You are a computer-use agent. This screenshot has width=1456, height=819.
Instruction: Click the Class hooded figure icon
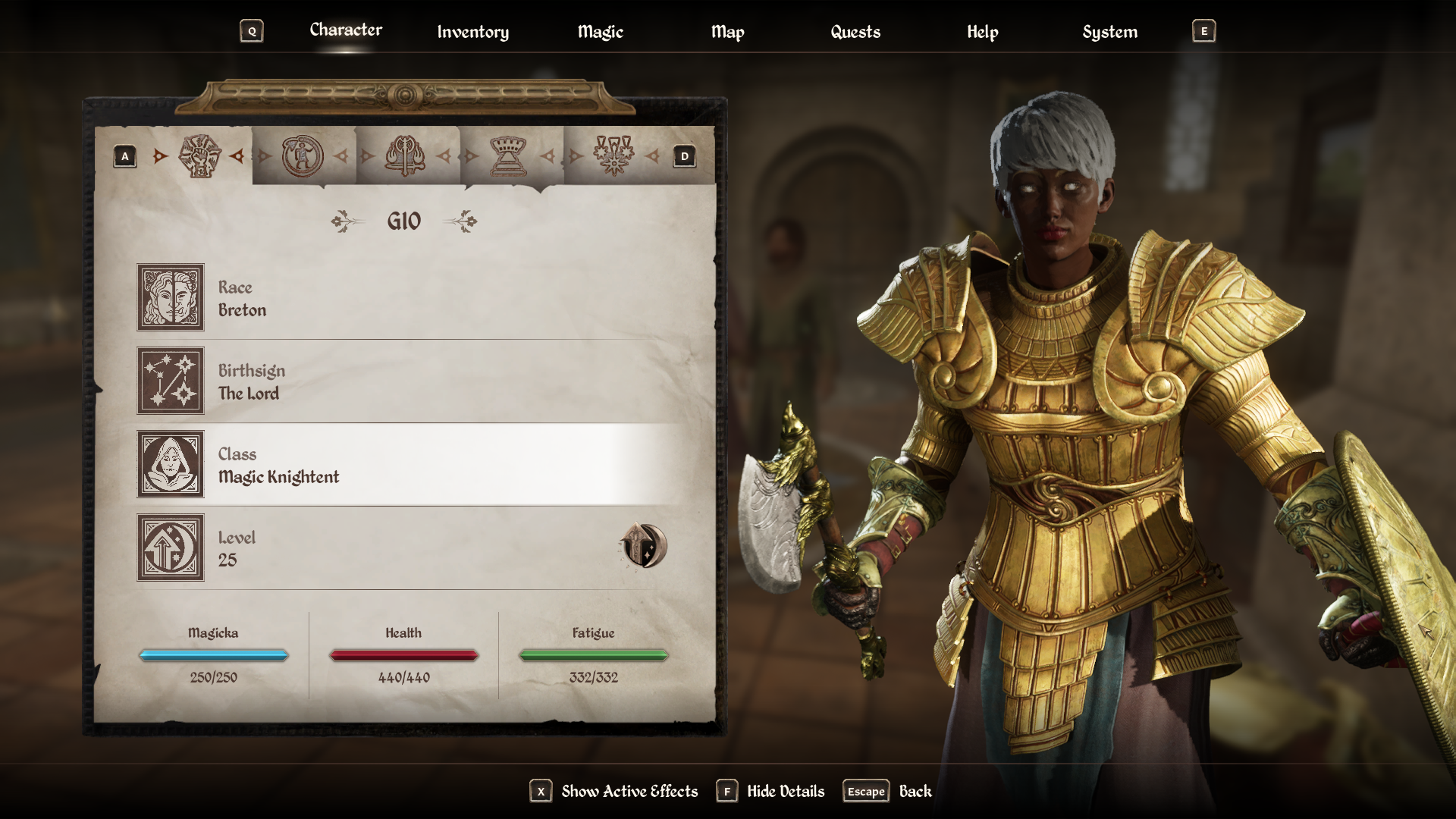click(x=171, y=464)
